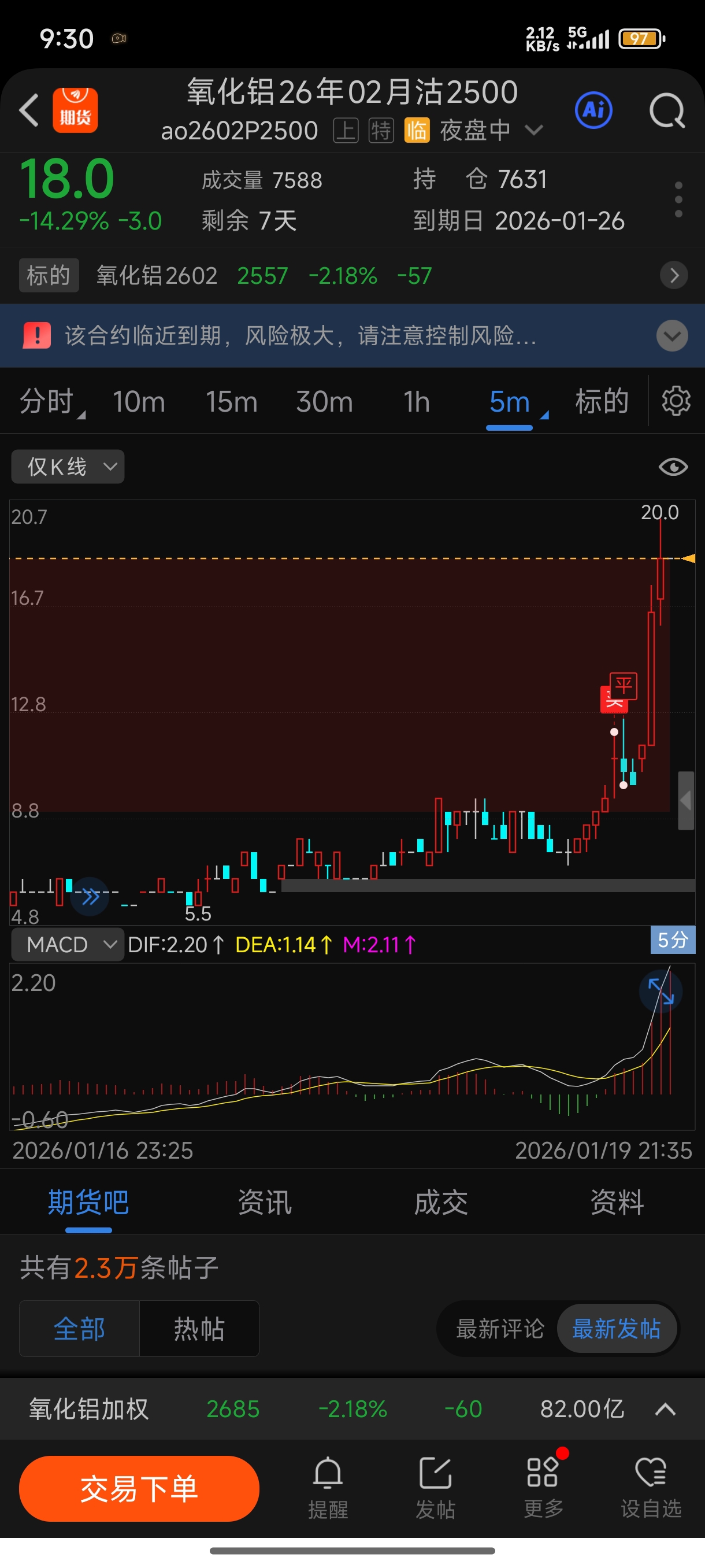Select the 热帖 posts filter
Viewport: 705px width, 1568px height.
point(199,1329)
